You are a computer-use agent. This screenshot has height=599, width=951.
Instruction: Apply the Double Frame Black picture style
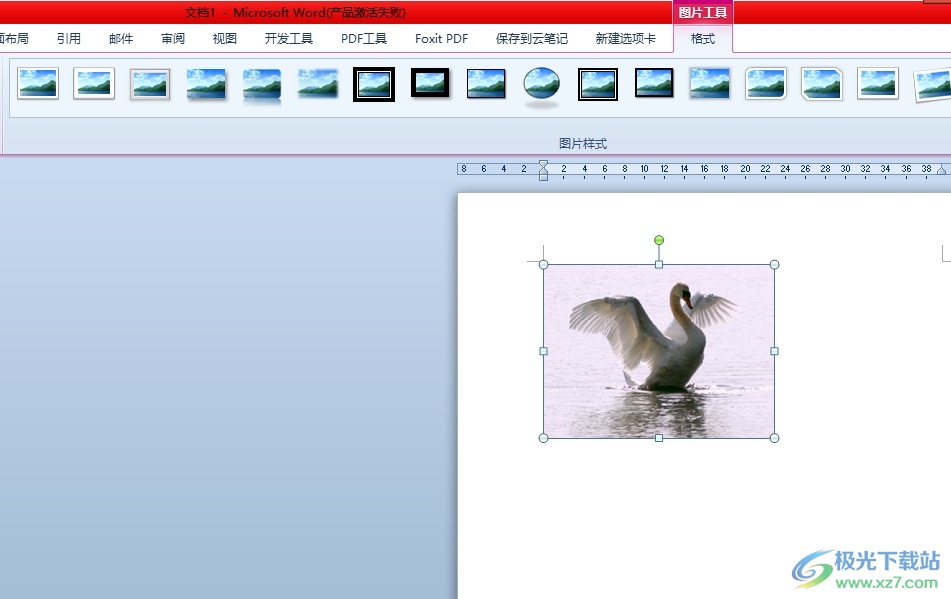point(374,84)
